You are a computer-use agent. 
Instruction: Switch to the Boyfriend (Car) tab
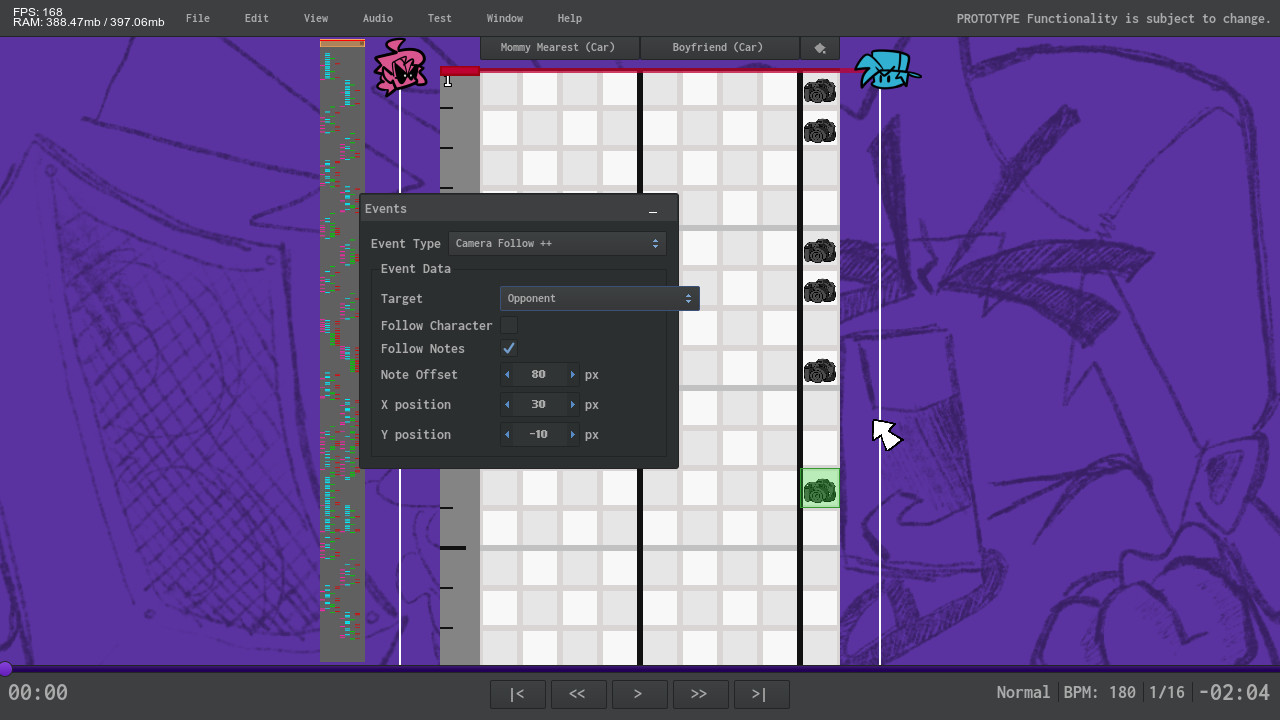click(x=720, y=47)
